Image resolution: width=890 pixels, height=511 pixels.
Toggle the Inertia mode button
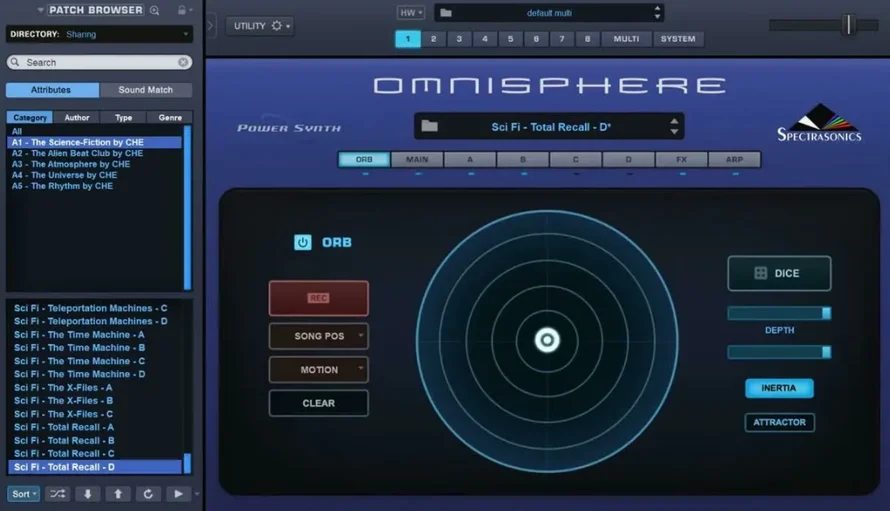(779, 388)
